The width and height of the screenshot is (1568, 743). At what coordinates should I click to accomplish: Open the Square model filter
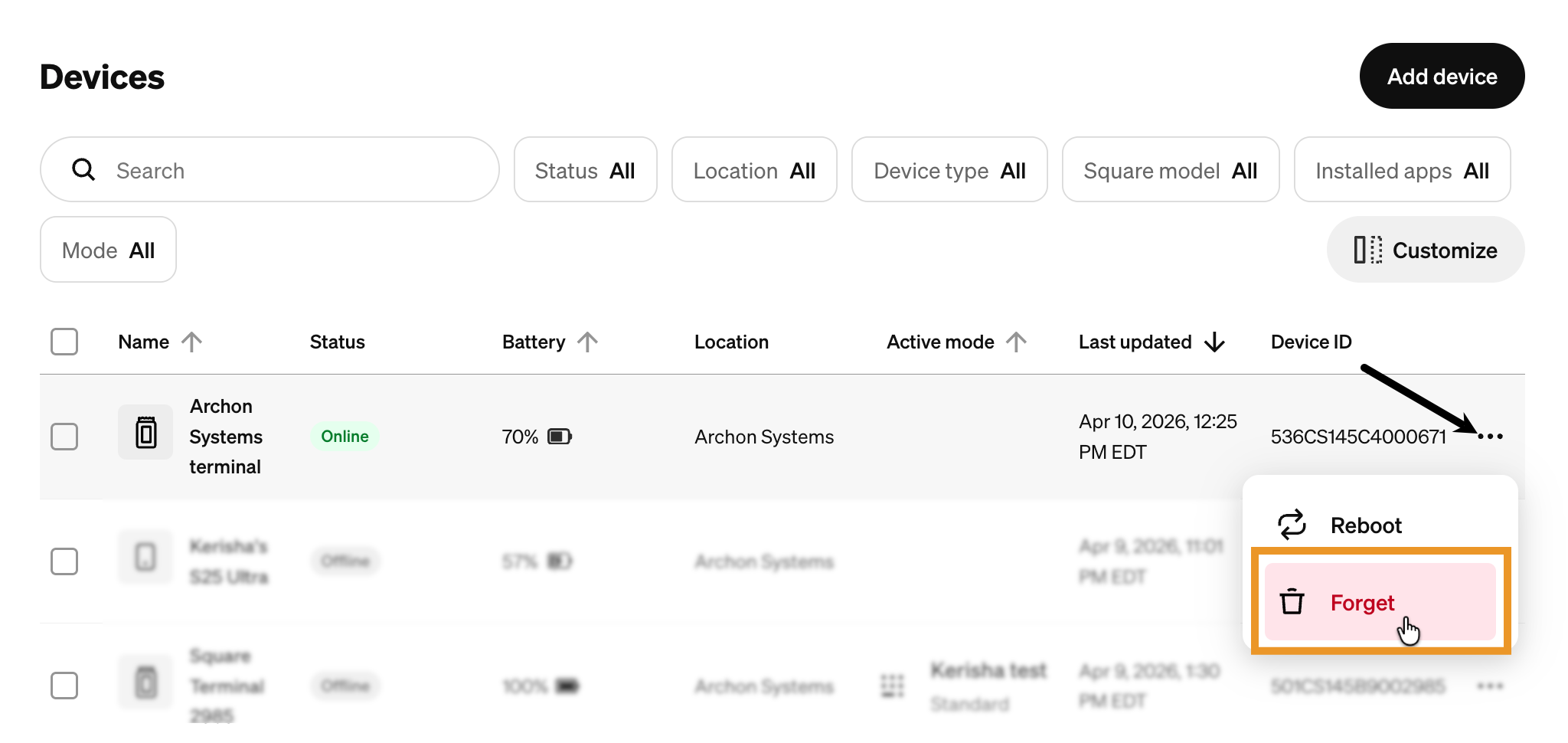(x=1170, y=170)
